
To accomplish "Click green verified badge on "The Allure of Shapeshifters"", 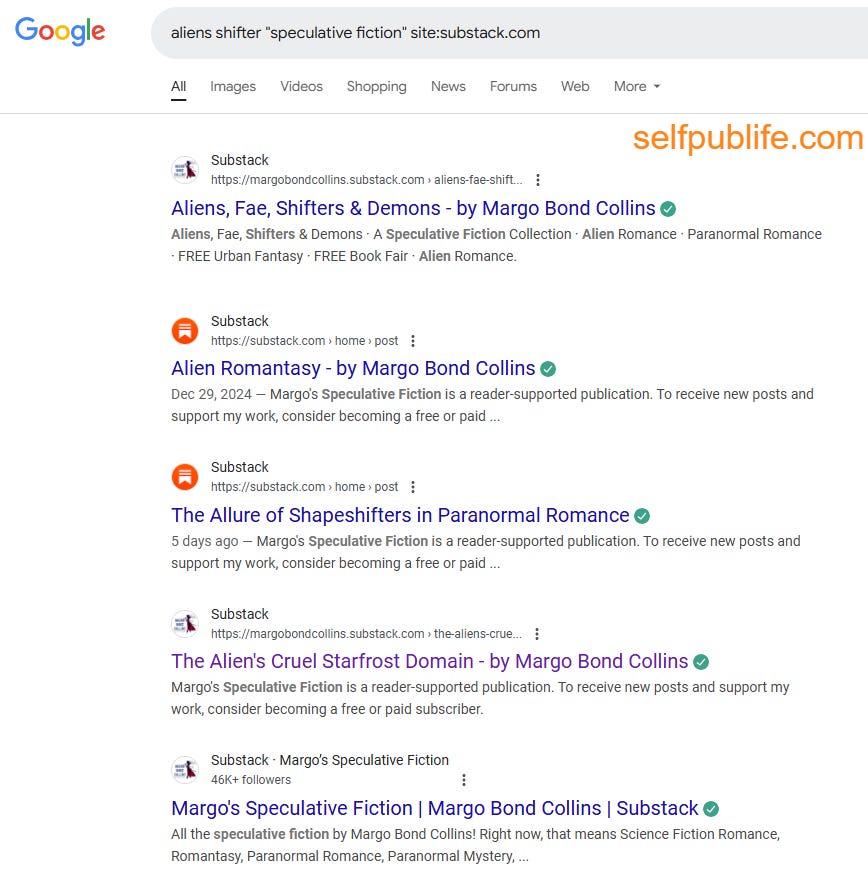I will point(640,515).
